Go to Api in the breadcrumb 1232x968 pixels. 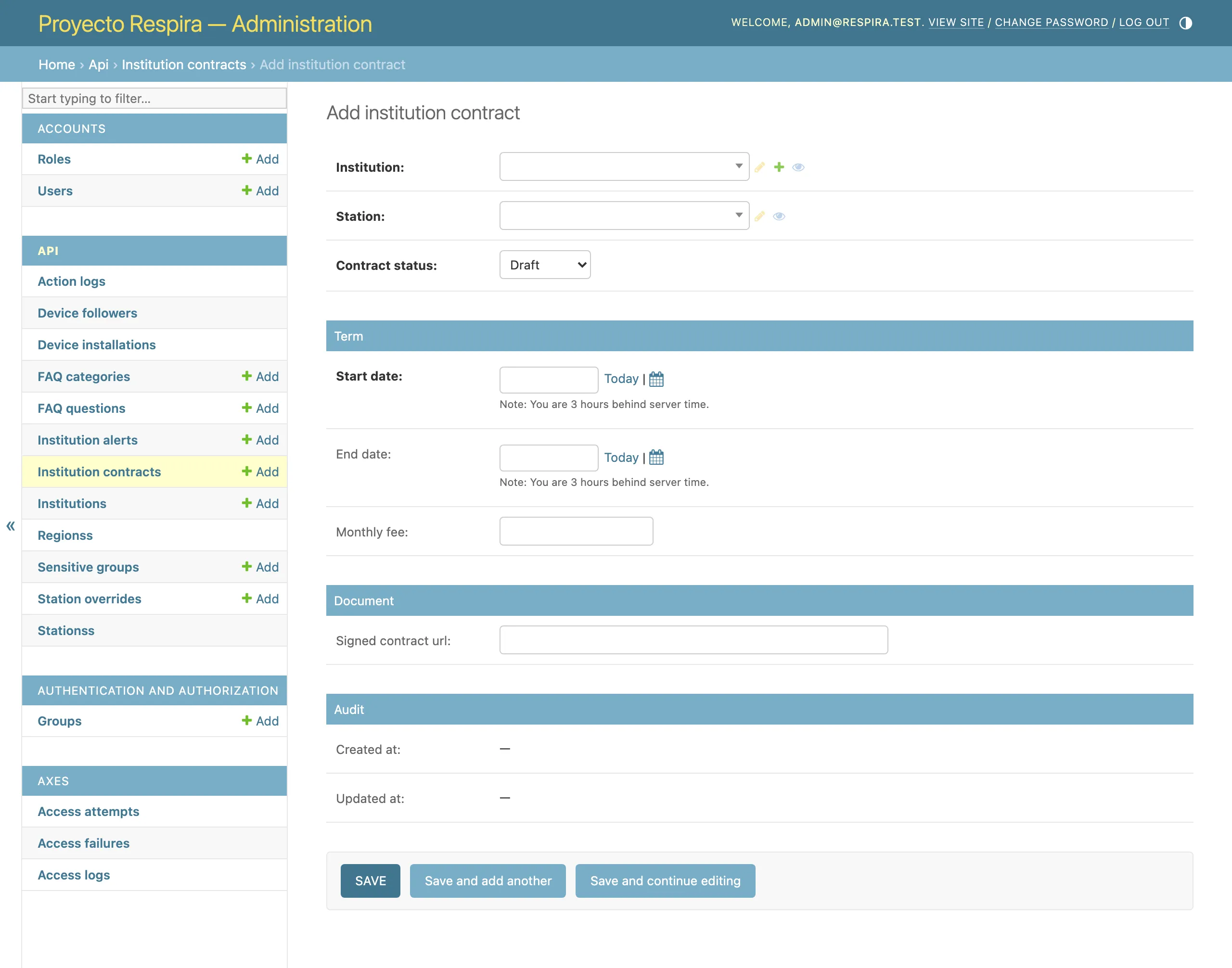click(98, 64)
